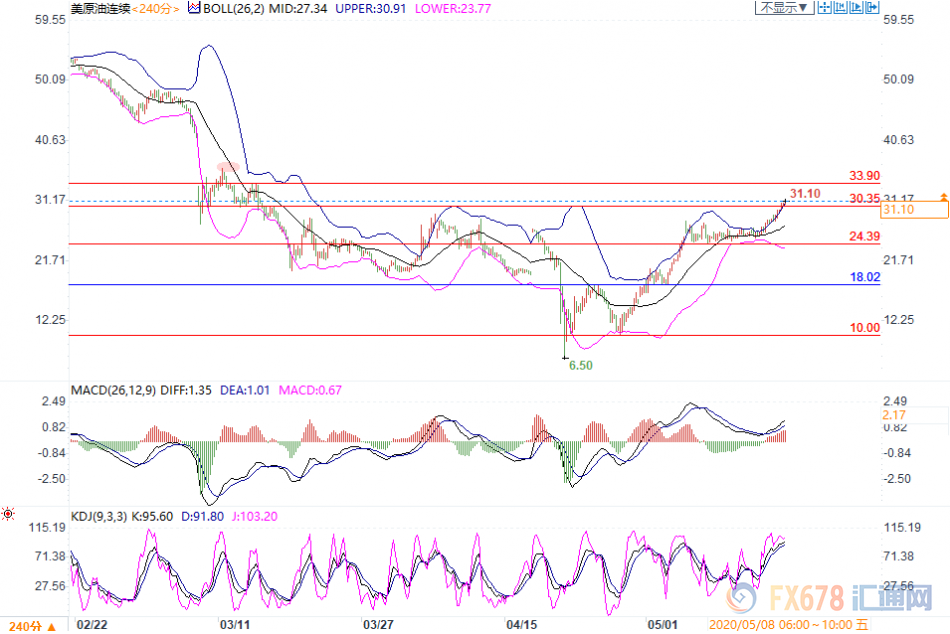Click the K:95.60 KDJ value
The height and width of the screenshot is (634, 950).
pos(152,516)
